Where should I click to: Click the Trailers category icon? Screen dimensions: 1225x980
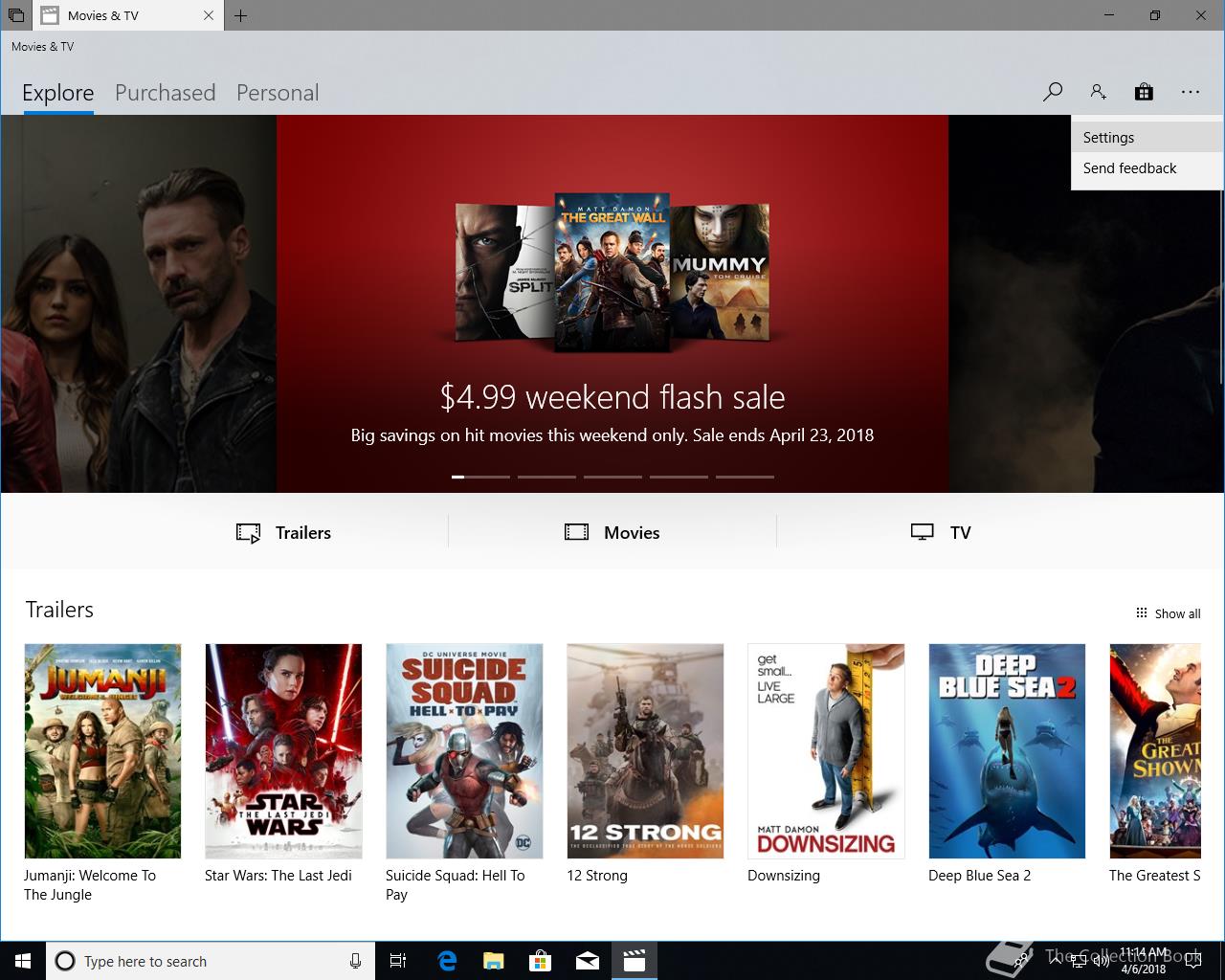tap(248, 533)
